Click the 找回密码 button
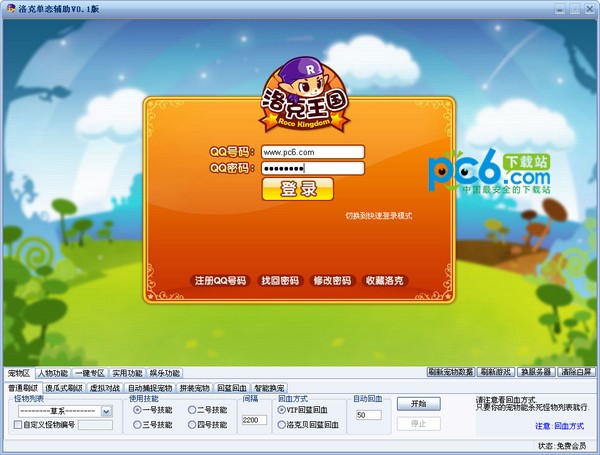The width and height of the screenshot is (600, 455). pyautogui.click(x=280, y=281)
